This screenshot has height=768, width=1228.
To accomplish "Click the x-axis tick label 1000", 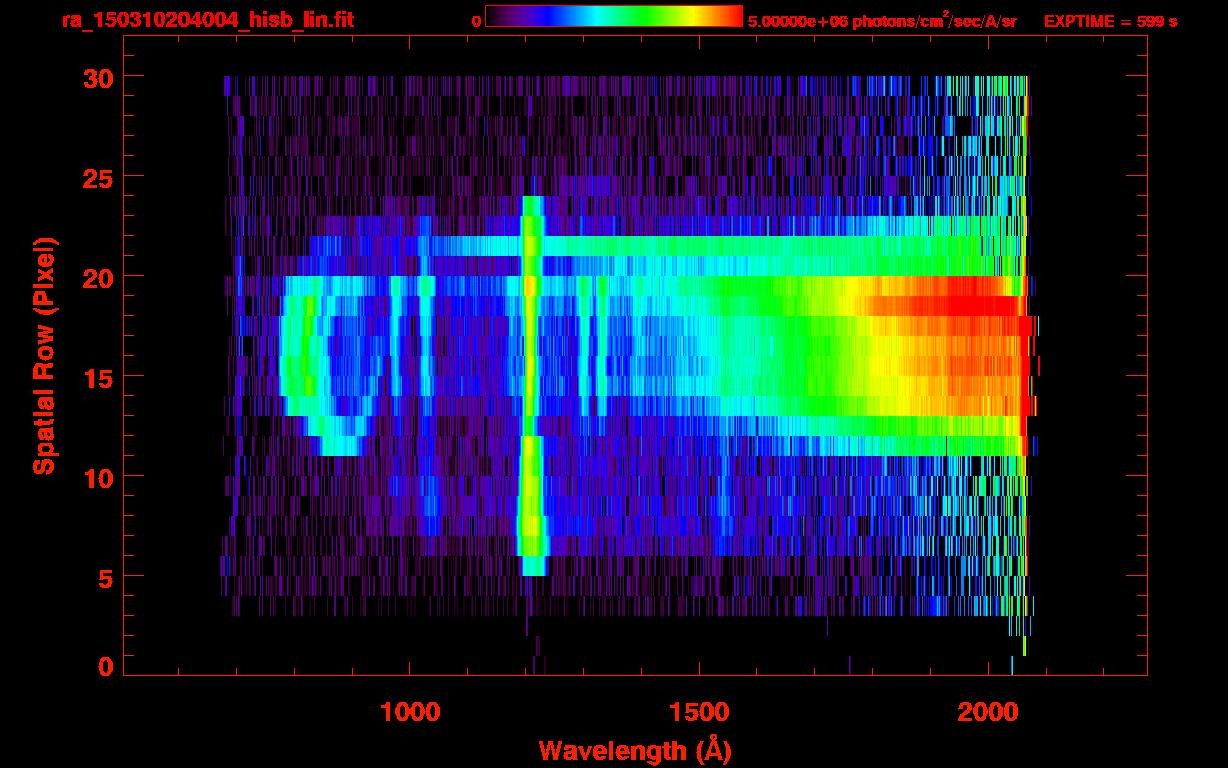I will coord(409,711).
